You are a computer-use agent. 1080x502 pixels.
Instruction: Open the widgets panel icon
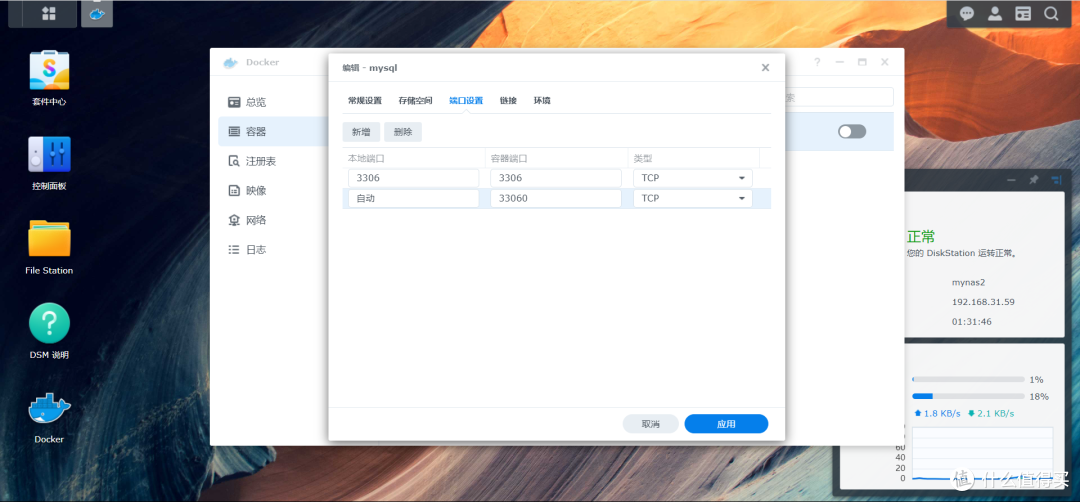[1024, 14]
